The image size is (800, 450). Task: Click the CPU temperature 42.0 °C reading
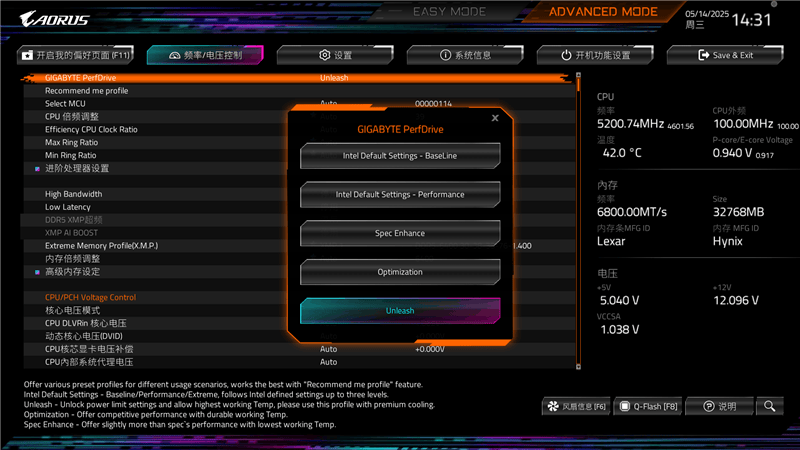pos(622,153)
